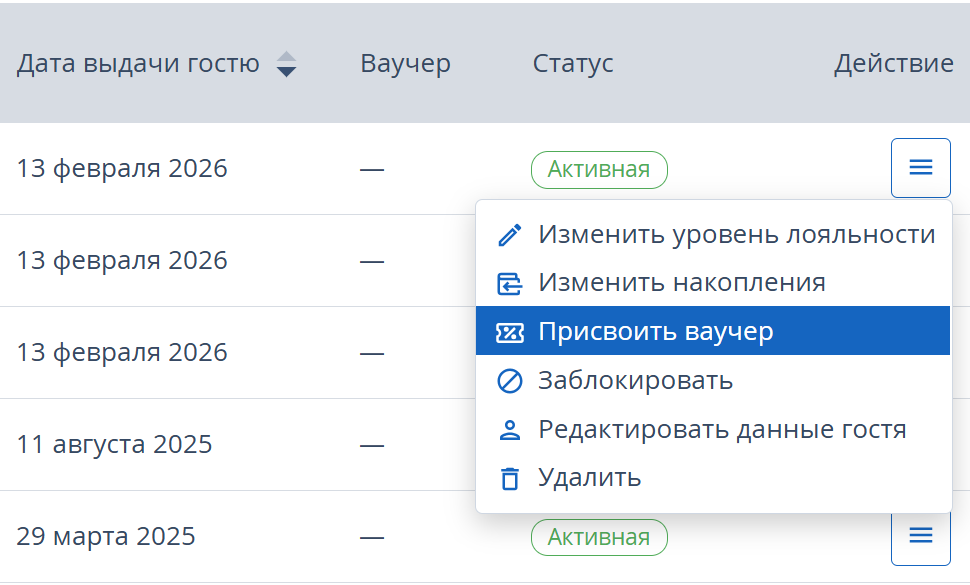The width and height of the screenshot is (970, 585).
Task: Click the voucher dash in 29 марта 2025 row
Action: click(372, 537)
